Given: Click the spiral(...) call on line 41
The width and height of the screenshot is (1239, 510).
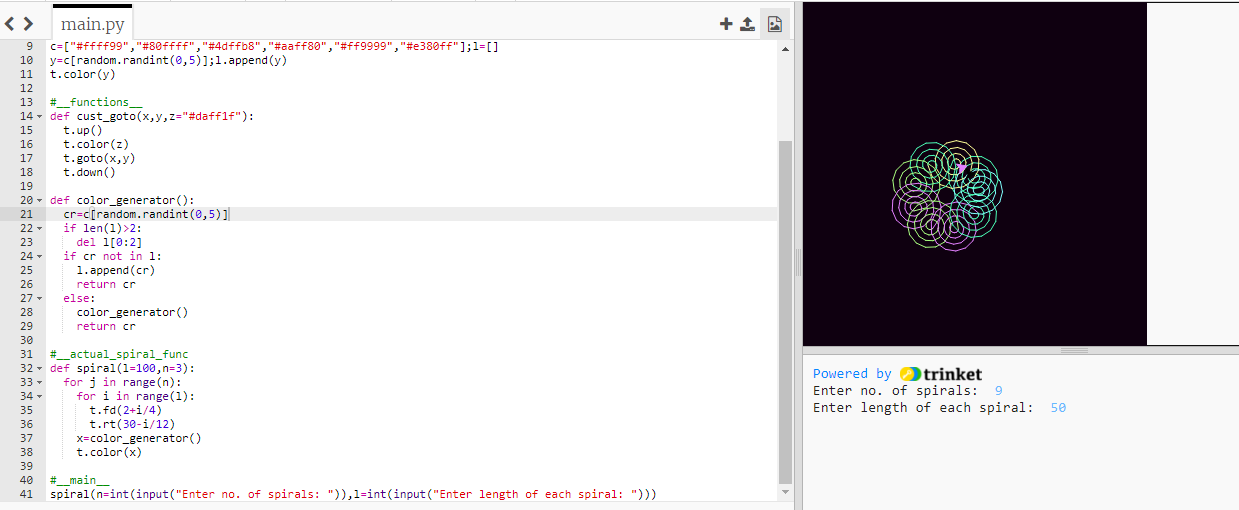Looking at the screenshot, I should 353,494.
